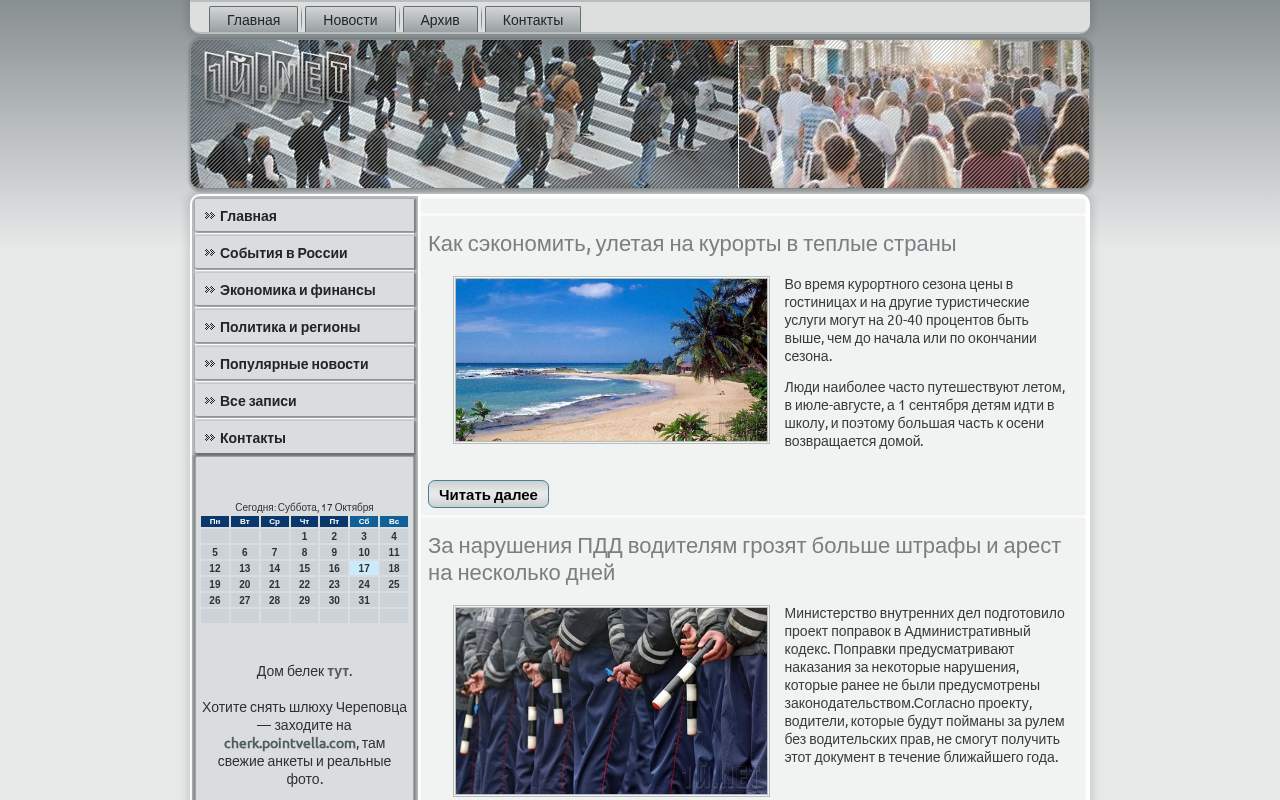The height and width of the screenshot is (800, 1280).
Task: Go to Контакты in top navigation
Action: (x=533, y=20)
